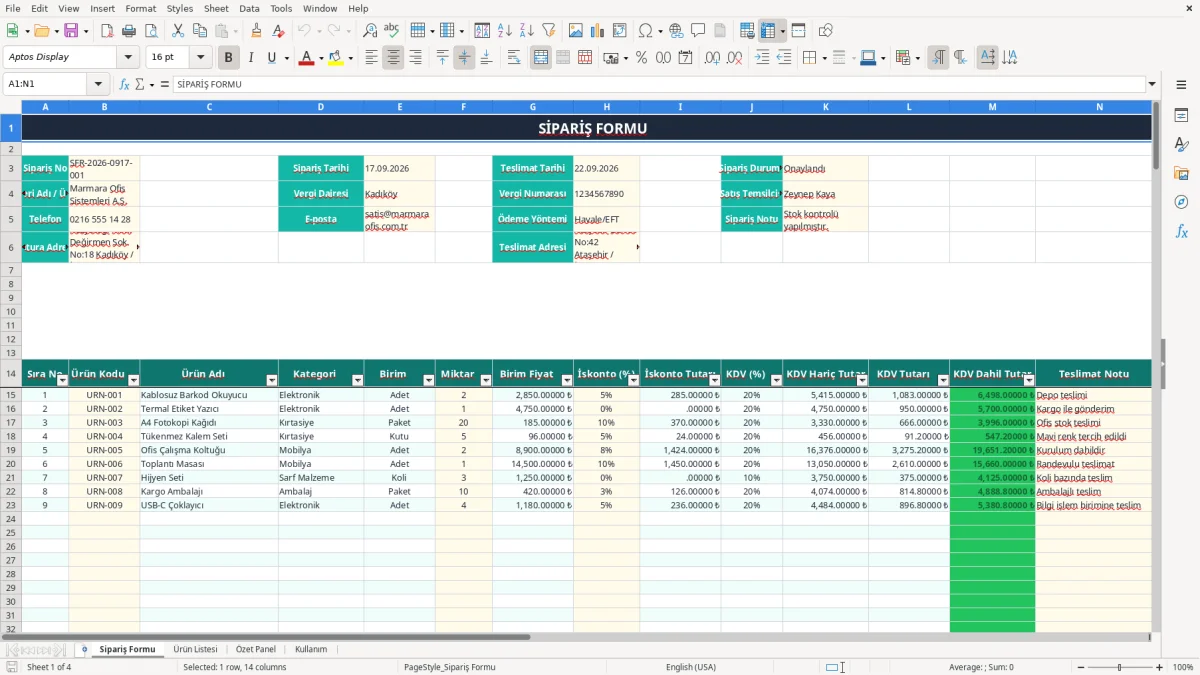Click the Sort Descending icon
The width and height of the screenshot is (1200, 675).
click(527, 31)
